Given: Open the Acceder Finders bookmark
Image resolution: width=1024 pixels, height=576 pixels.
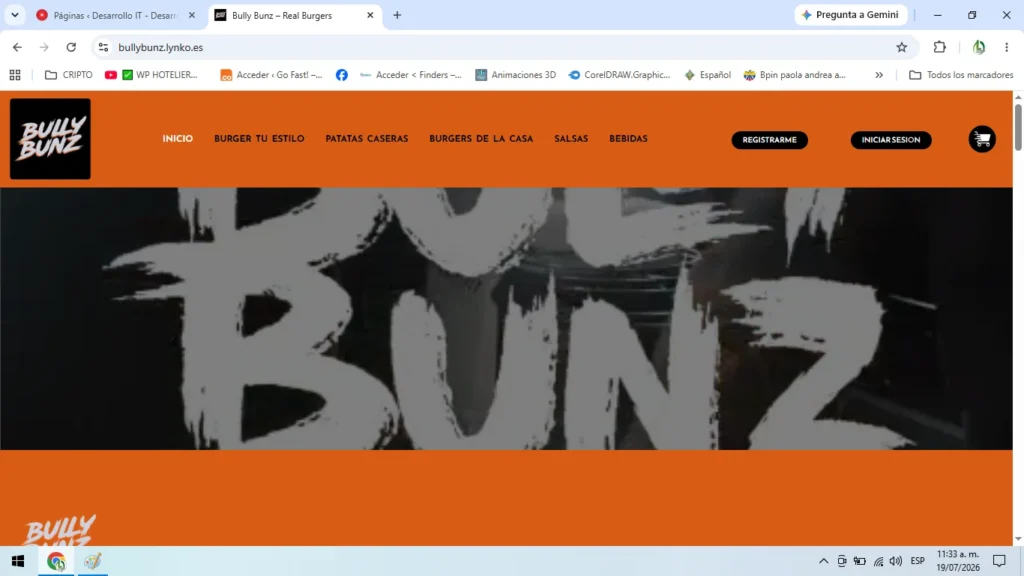Looking at the screenshot, I should point(411,75).
